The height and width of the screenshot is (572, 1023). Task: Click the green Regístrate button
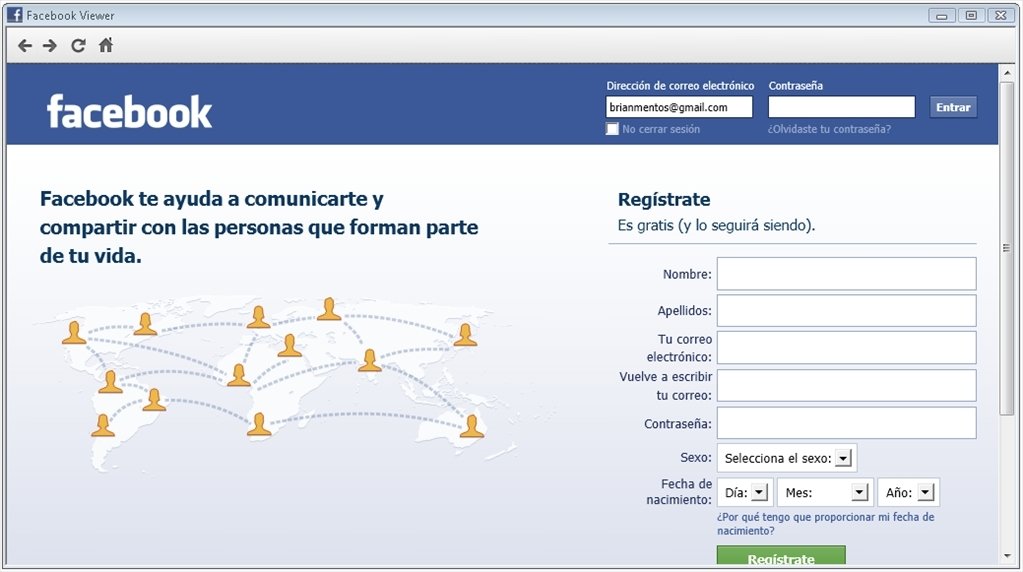[x=781, y=555]
